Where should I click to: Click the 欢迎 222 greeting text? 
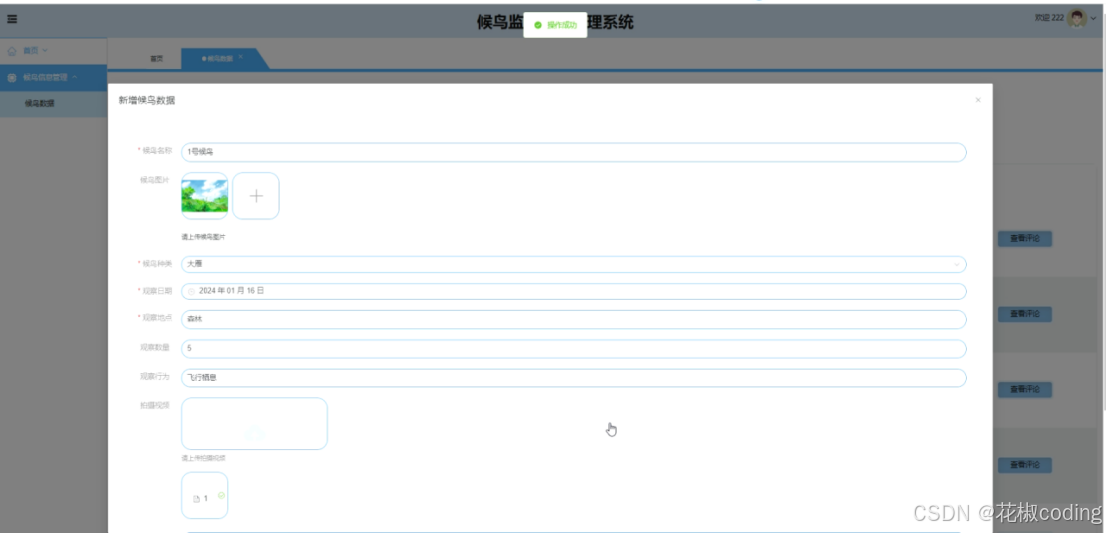tap(1049, 18)
